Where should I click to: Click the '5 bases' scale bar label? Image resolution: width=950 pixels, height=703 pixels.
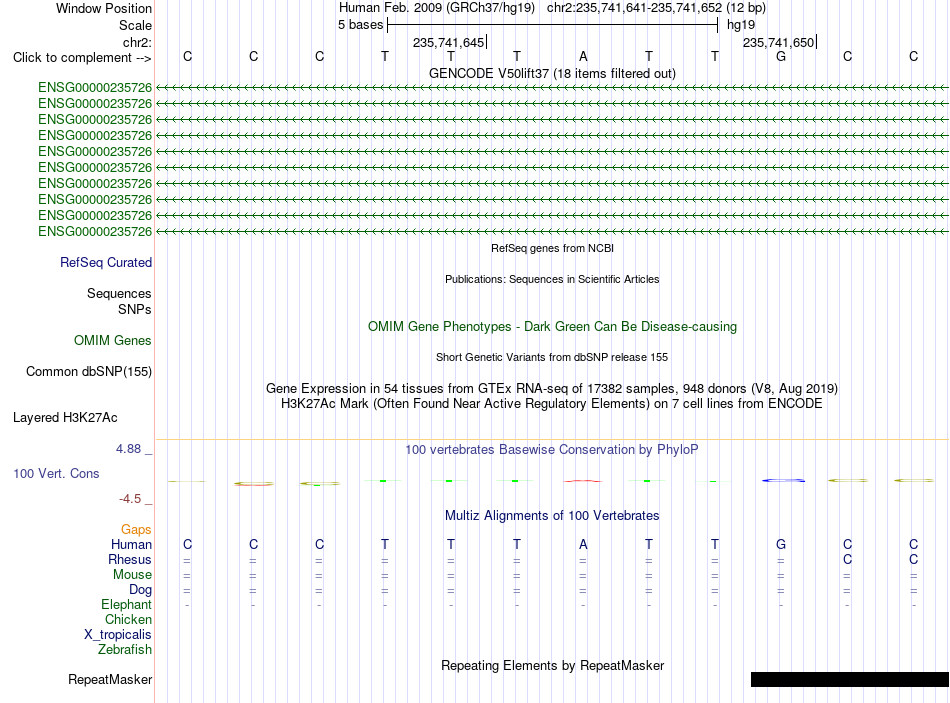coord(360,25)
